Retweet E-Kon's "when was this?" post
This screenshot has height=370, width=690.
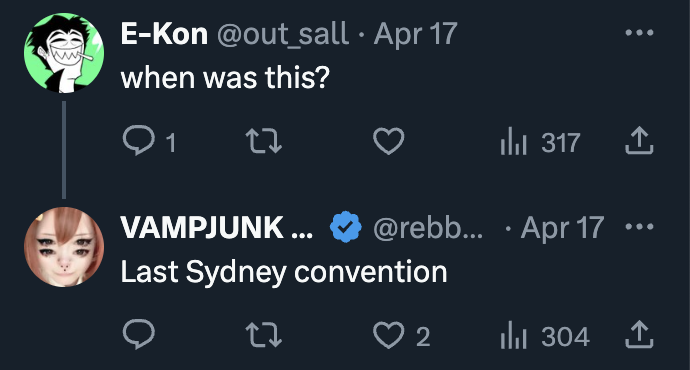point(263,141)
